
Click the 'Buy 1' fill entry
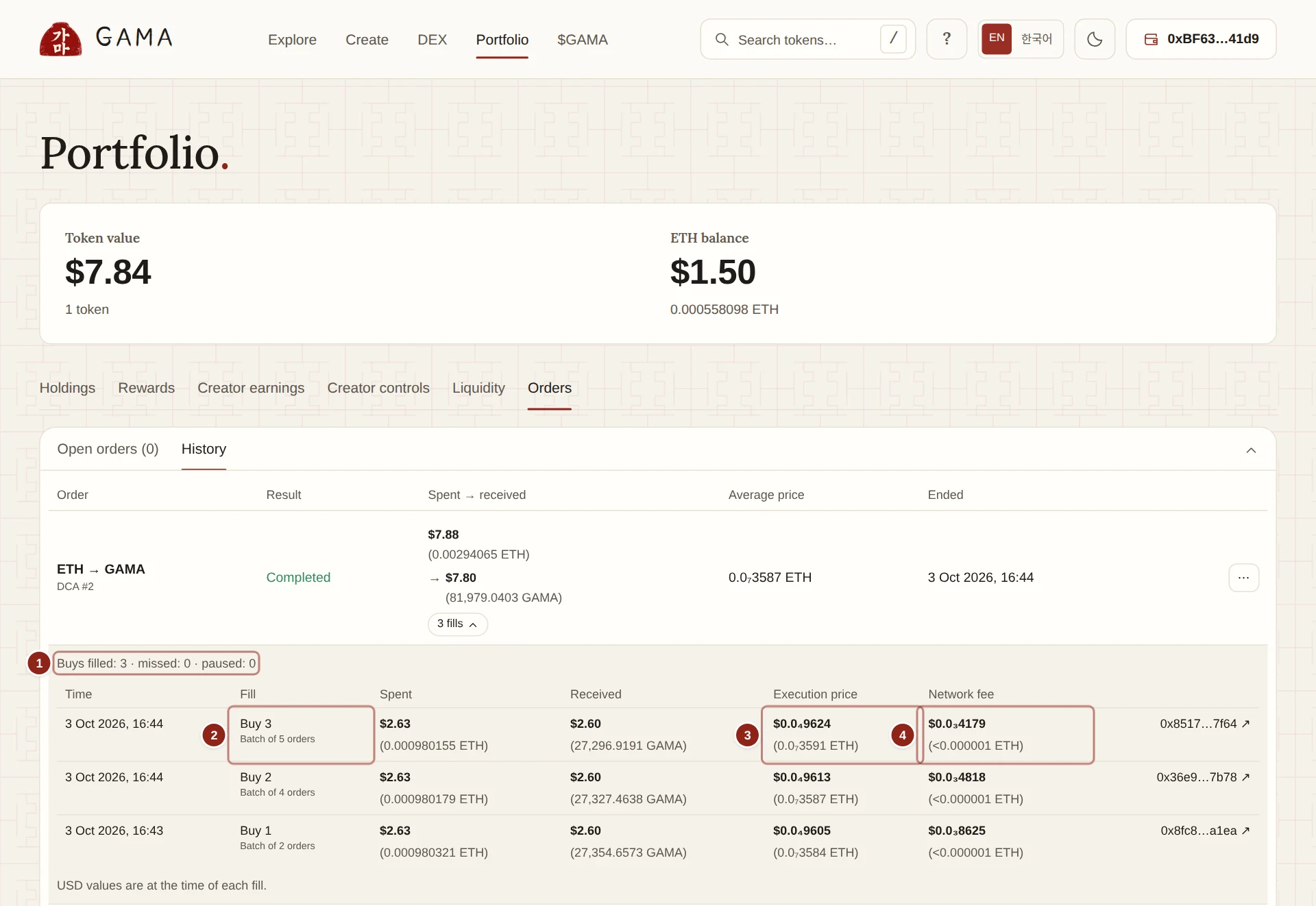pos(256,831)
